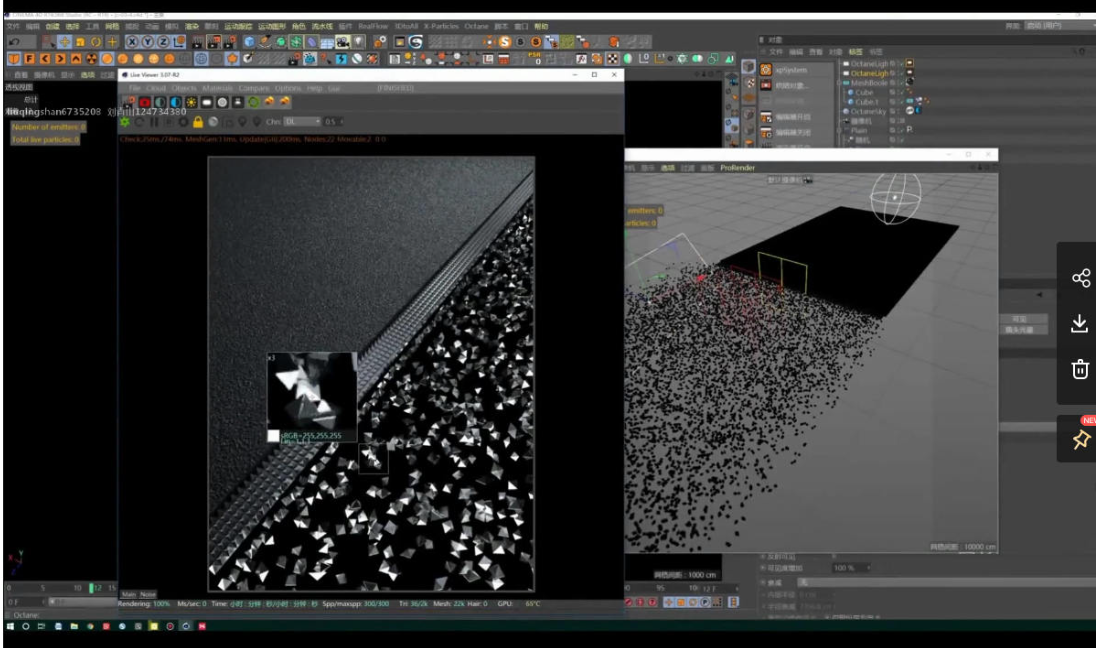This screenshot has height=648, width=1096.
Task: Toggle the Y axis lock
Action: click(147, 42)
